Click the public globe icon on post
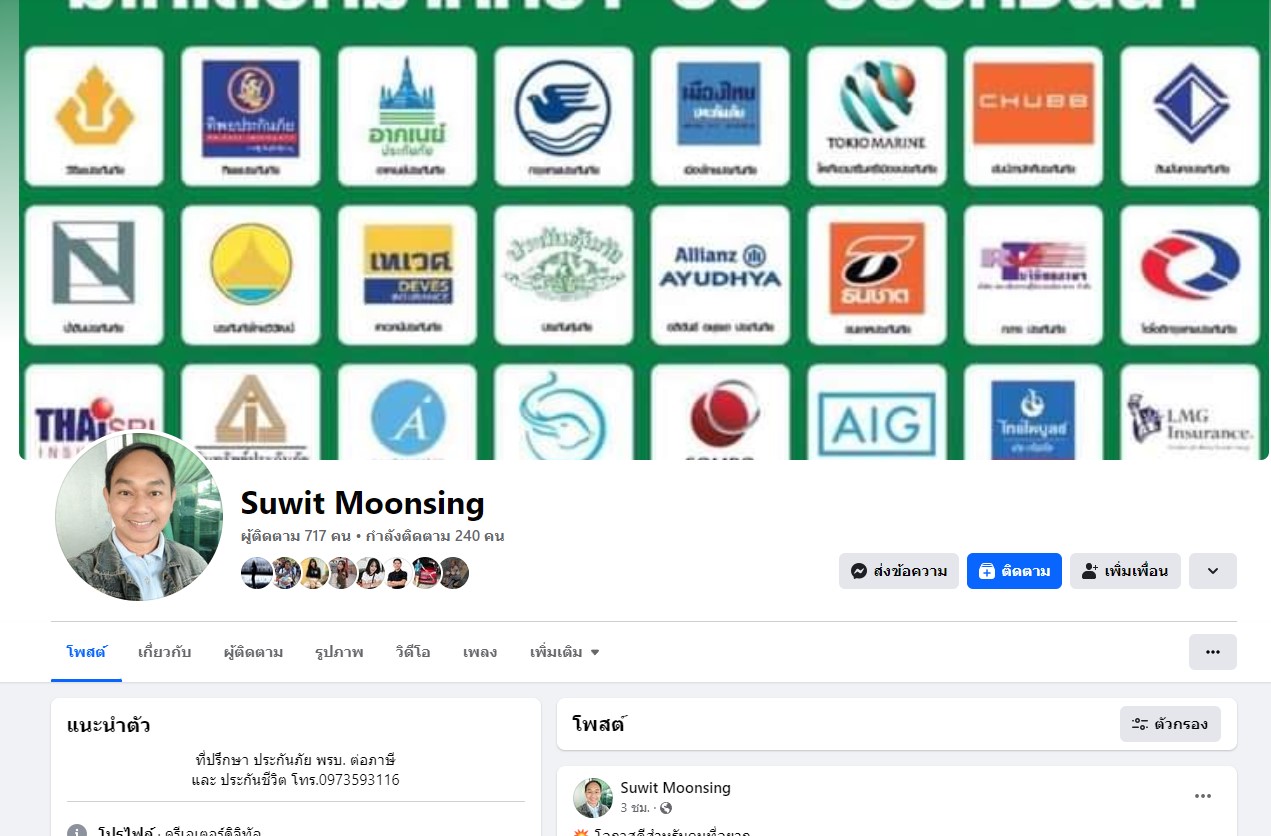This screenshot has height=836, width=1271. [x=666, y=808]
